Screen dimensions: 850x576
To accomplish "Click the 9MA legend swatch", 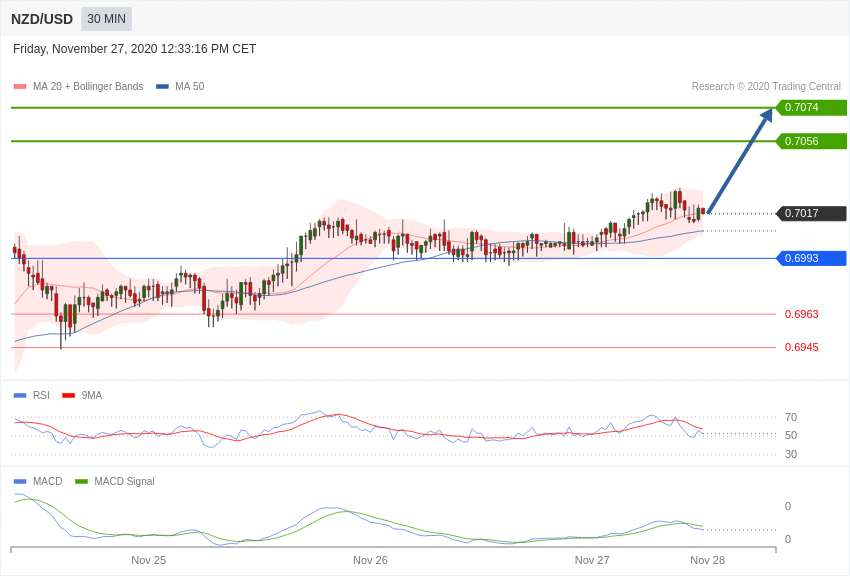I will click(69, 396).
